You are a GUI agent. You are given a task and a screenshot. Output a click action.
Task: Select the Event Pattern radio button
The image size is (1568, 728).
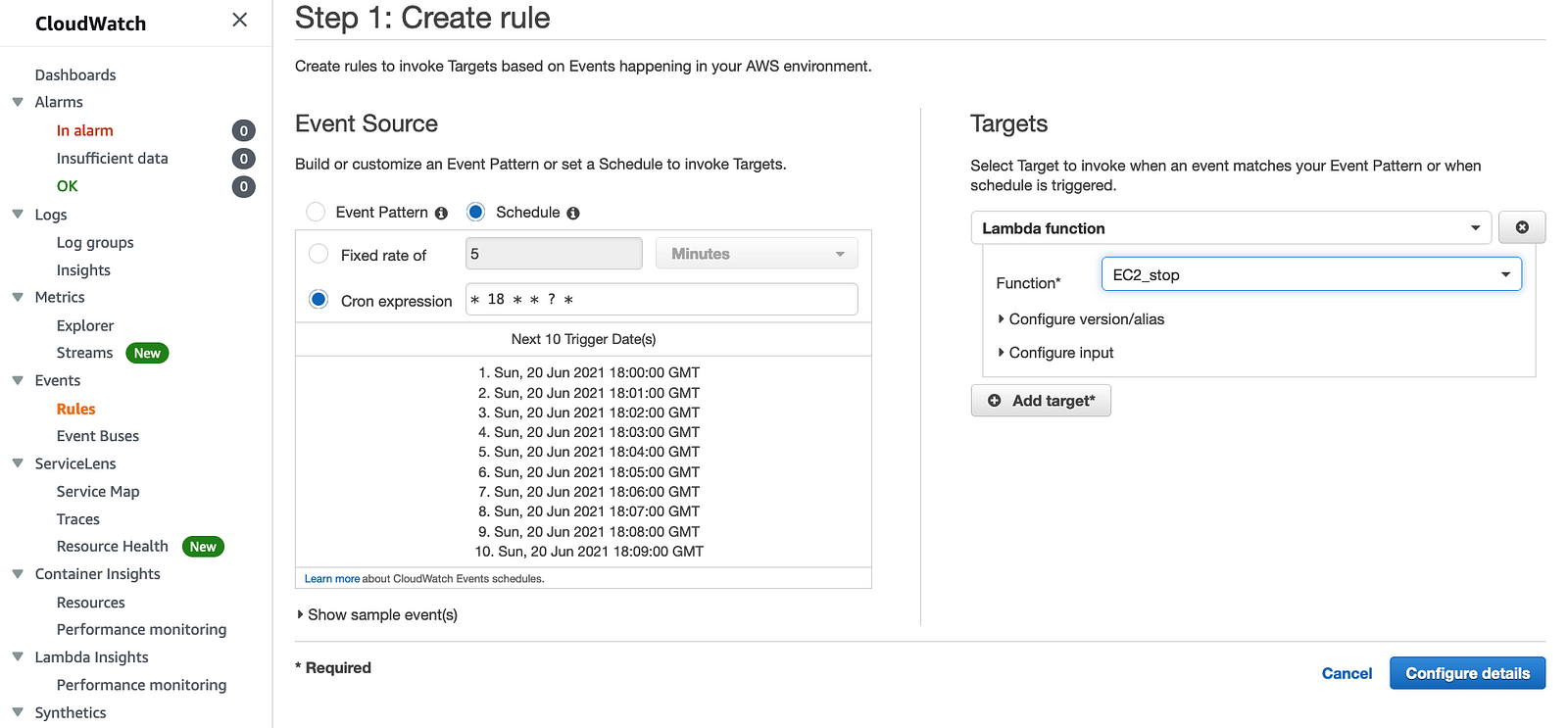tap(316, 212)
